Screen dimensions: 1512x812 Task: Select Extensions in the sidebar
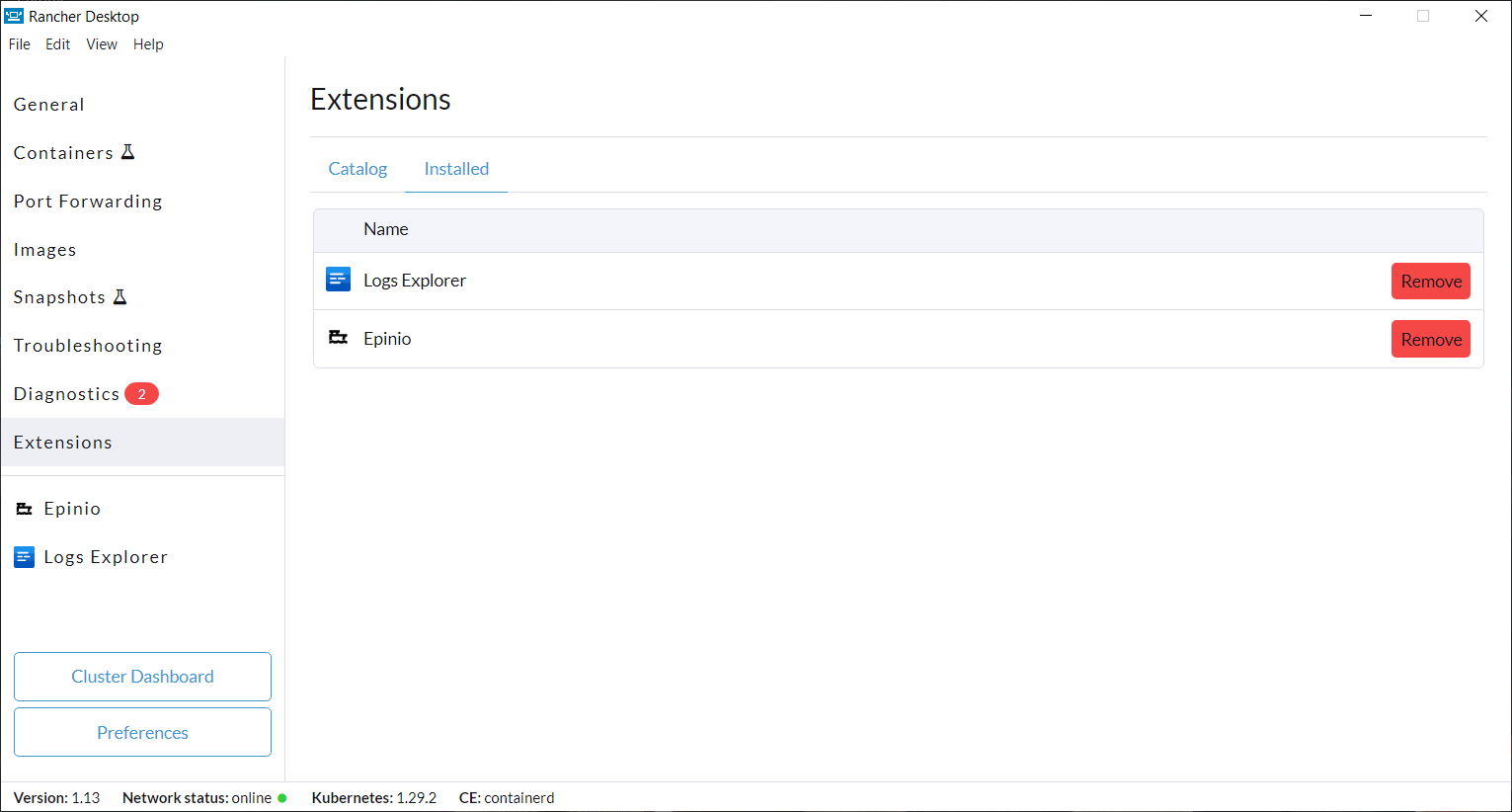pos(142,443)
